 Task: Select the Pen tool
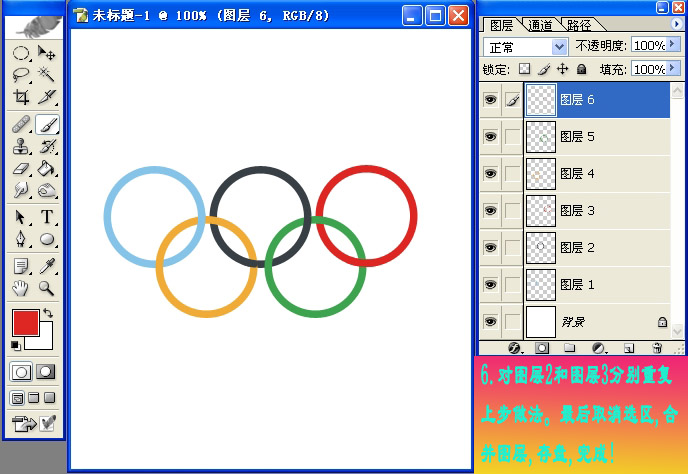[x=21, y=239]
